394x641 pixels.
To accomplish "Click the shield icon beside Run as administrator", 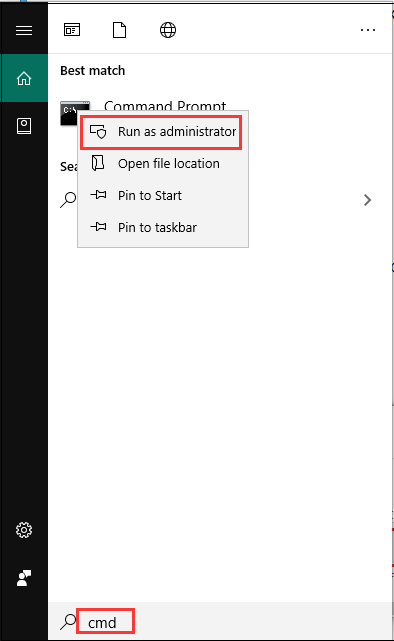I will click(x=98, y=132).
